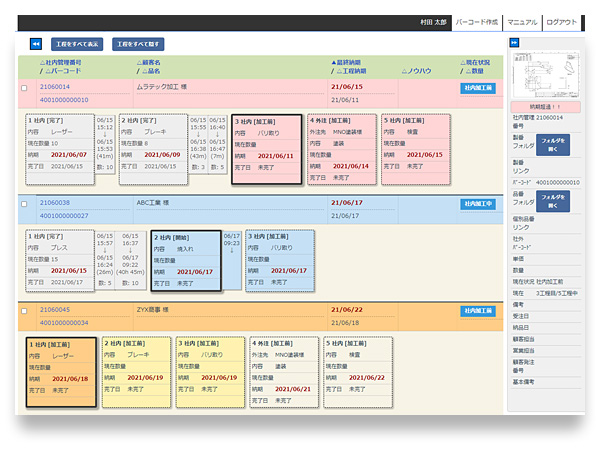This screenshot has height=450, width=600.
Task: Check the box for ZYX商事 order
Action: [x=24, y=312]
